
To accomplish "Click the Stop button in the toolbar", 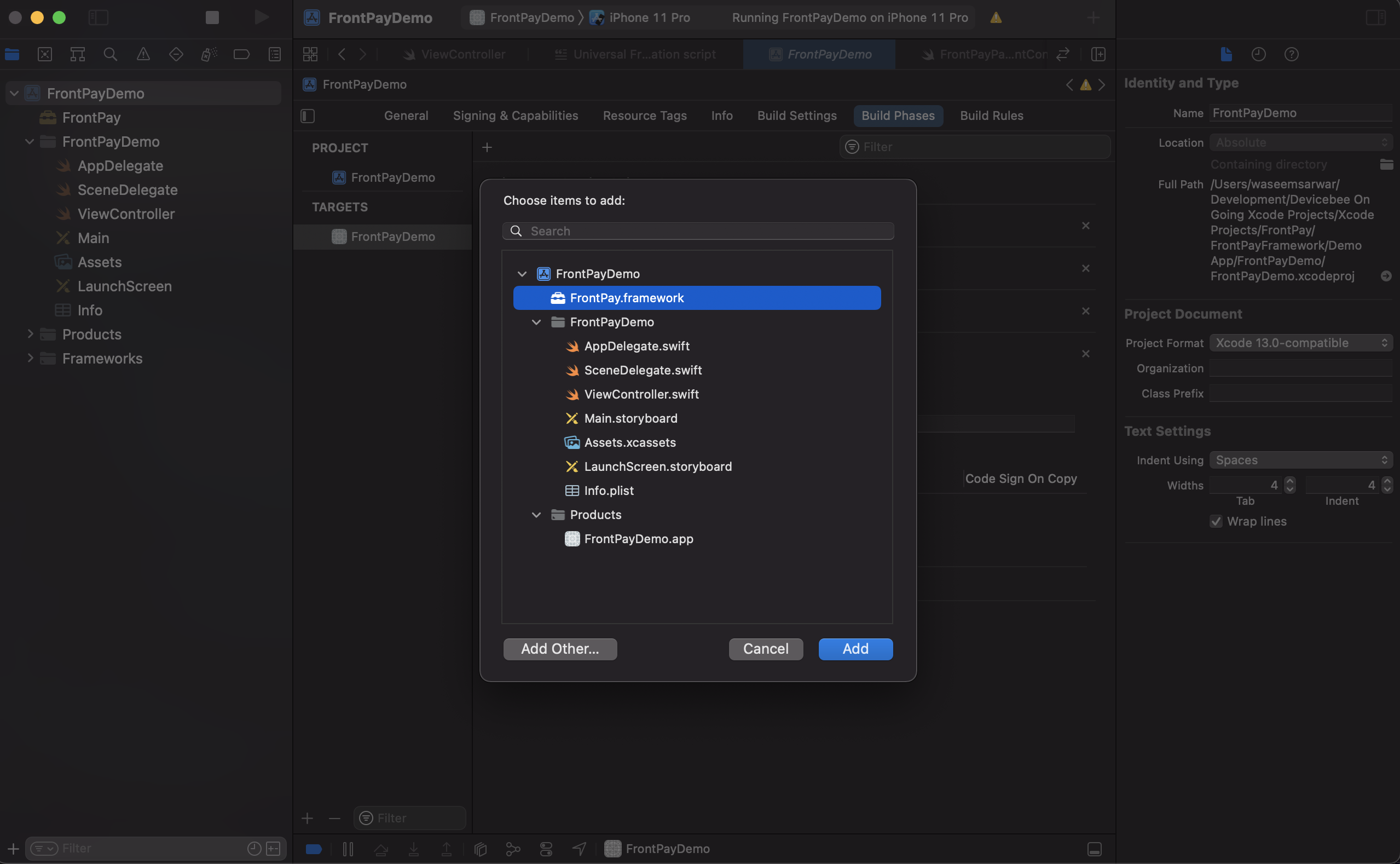I will (x=212, y=18).
